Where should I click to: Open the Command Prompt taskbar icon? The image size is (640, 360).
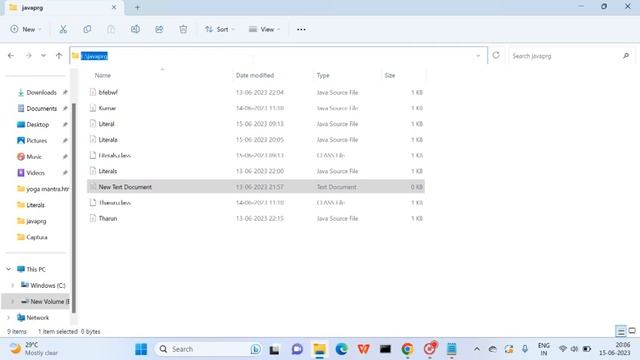coord(385,349)
